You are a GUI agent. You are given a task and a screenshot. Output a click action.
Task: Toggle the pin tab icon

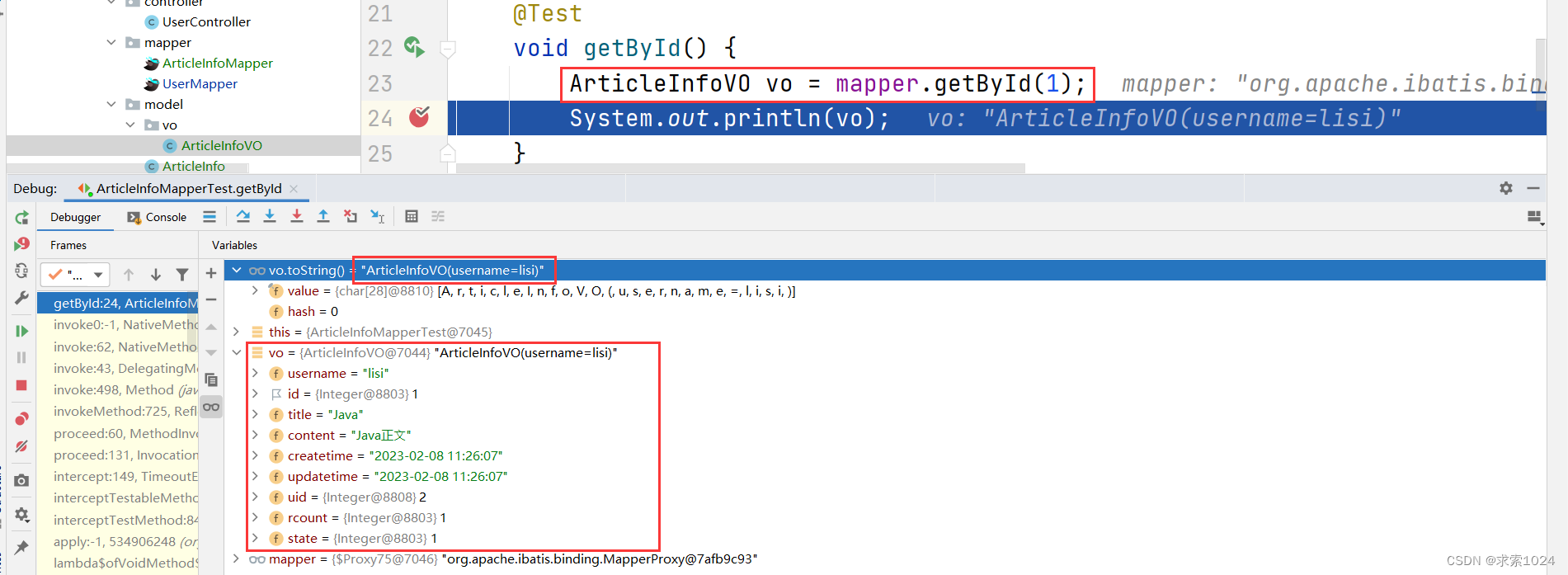tap(22, 546)
